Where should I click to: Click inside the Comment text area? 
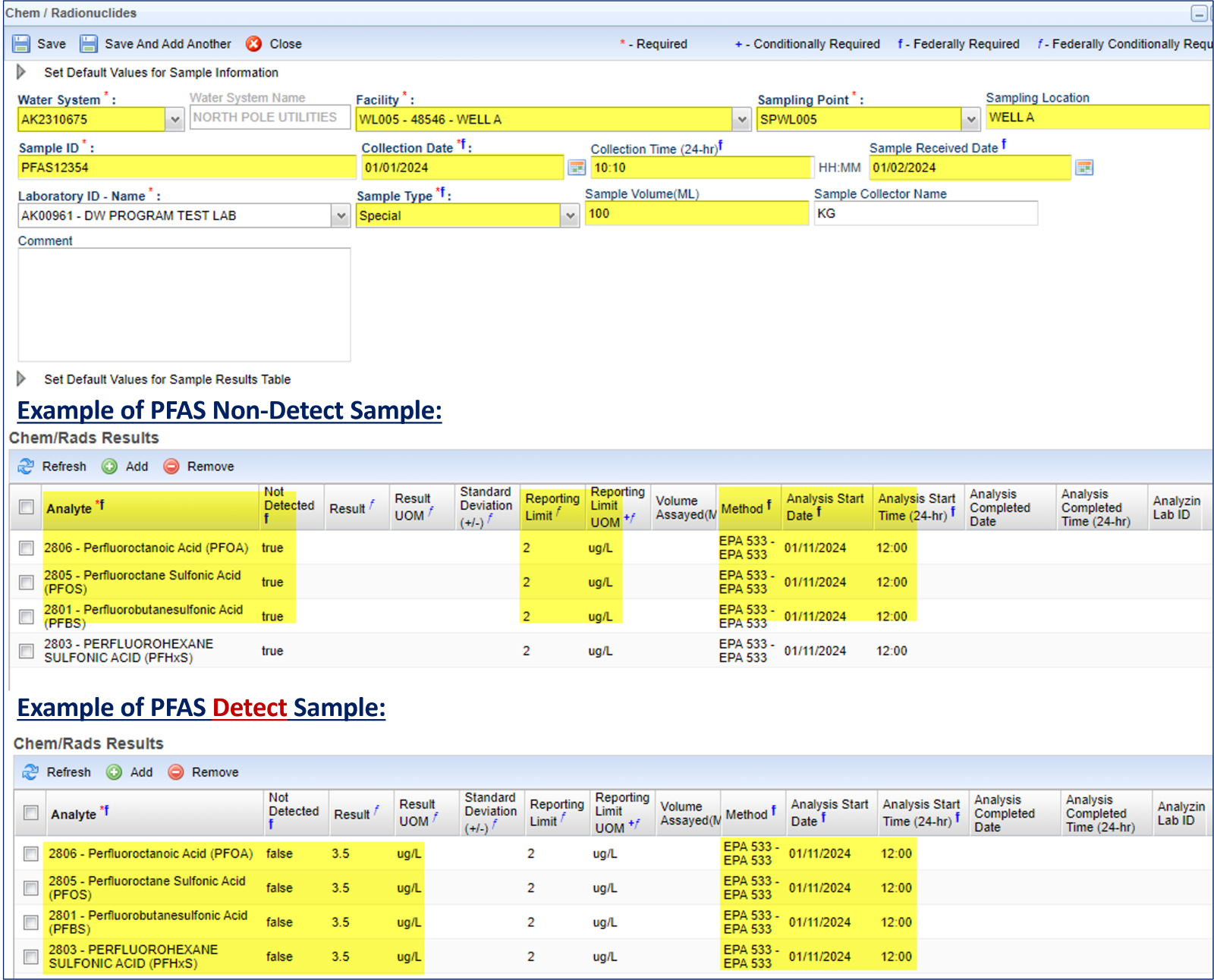click(x=184, y=304)
